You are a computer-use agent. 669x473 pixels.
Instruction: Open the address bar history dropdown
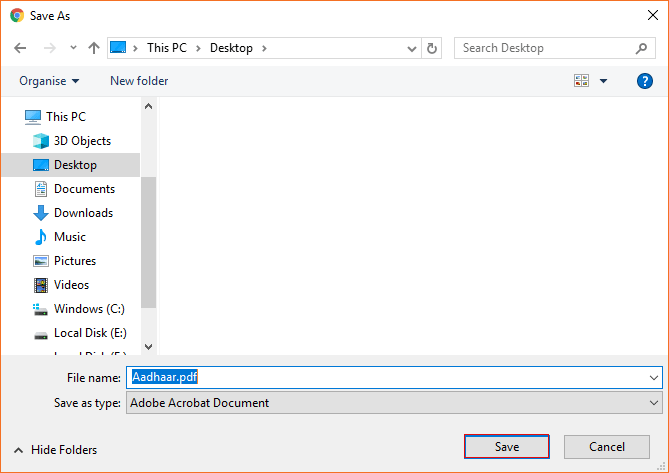coord(412,49)
